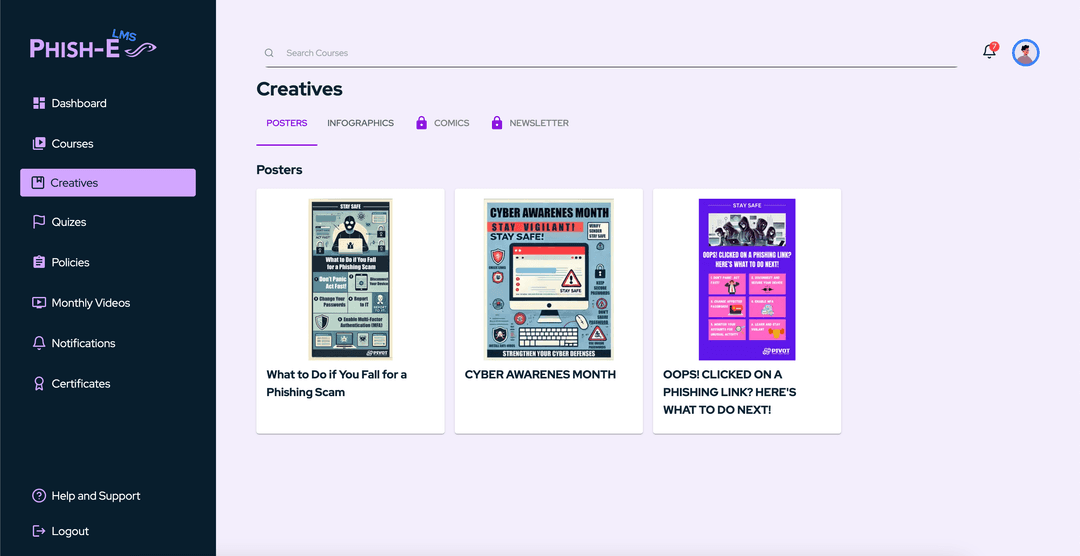Open the notification bell with red badge
The image size is (1080, 556).
pyautogui.click(x=990, y=50)
